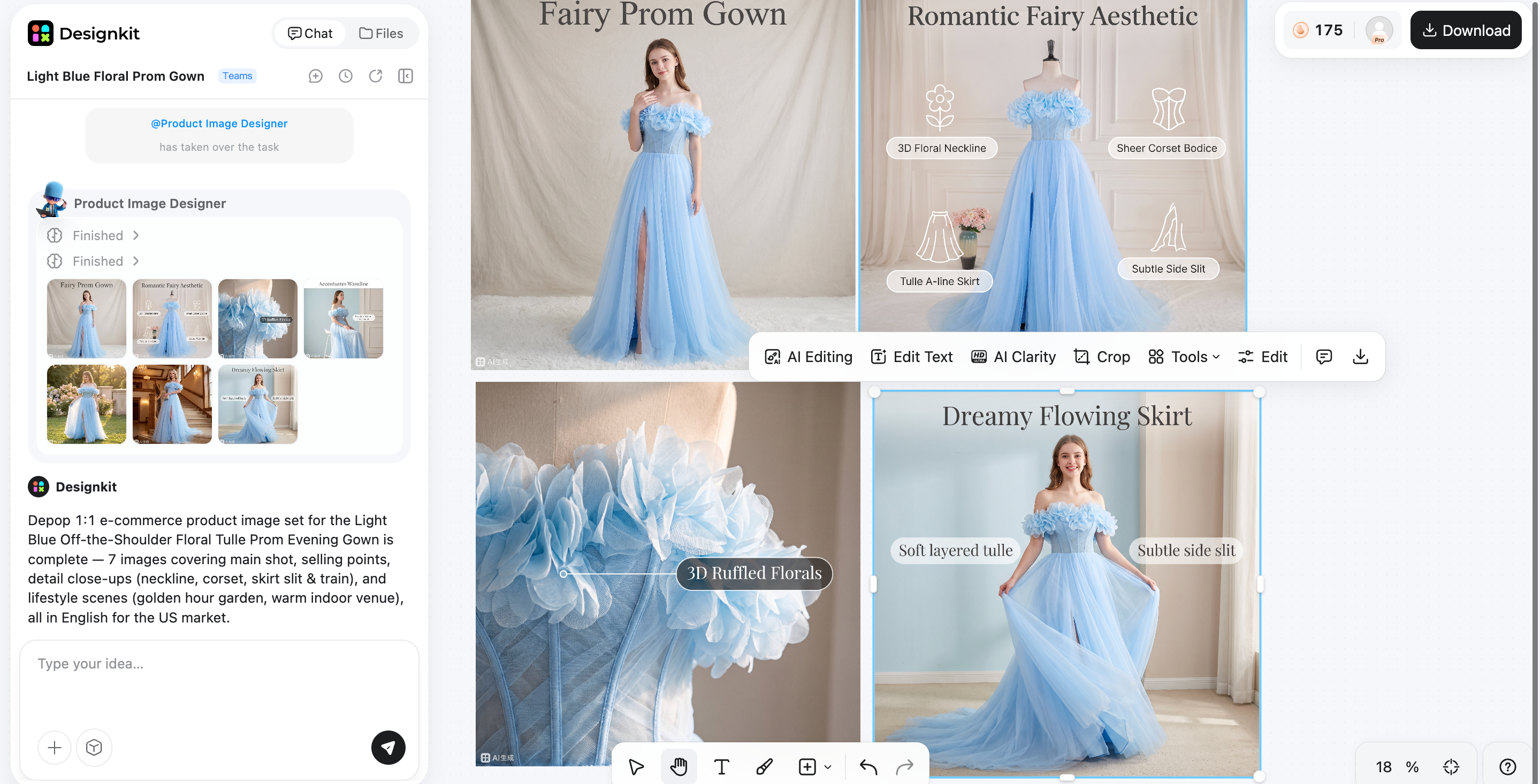Open comment icon in image toolbar
The width and height of the screenshot is (1540, 784).
pyautogui.click(x=1324, y=357)
